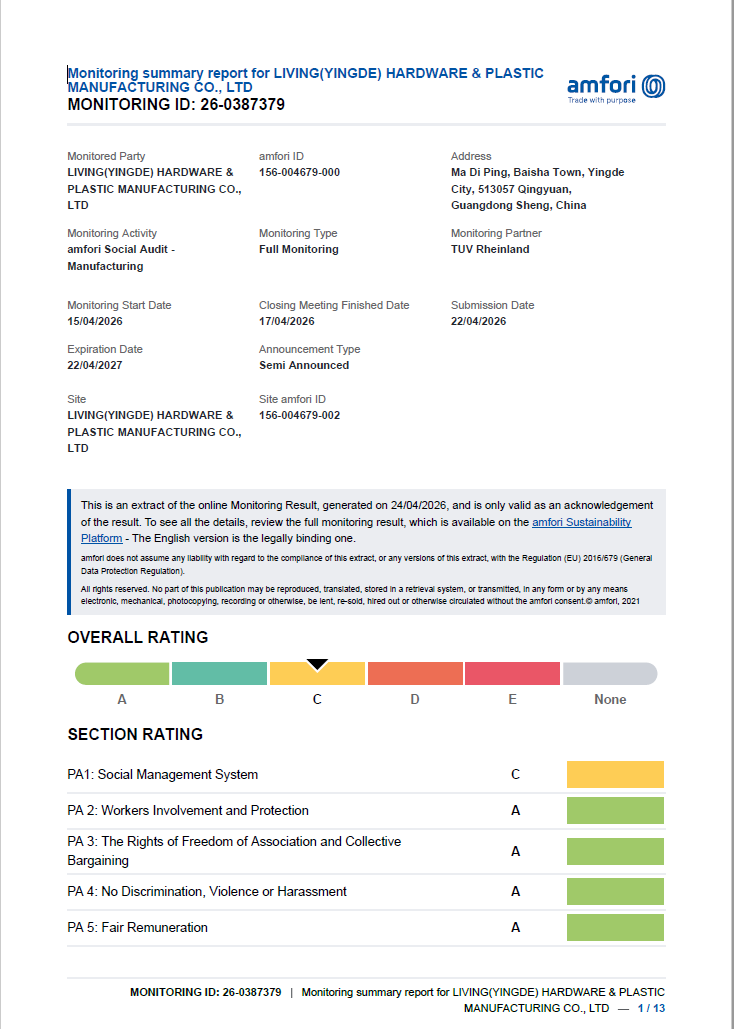Click the TUV Rheinland monitoring partner text
734x1029 pixels.
point(490,249)
